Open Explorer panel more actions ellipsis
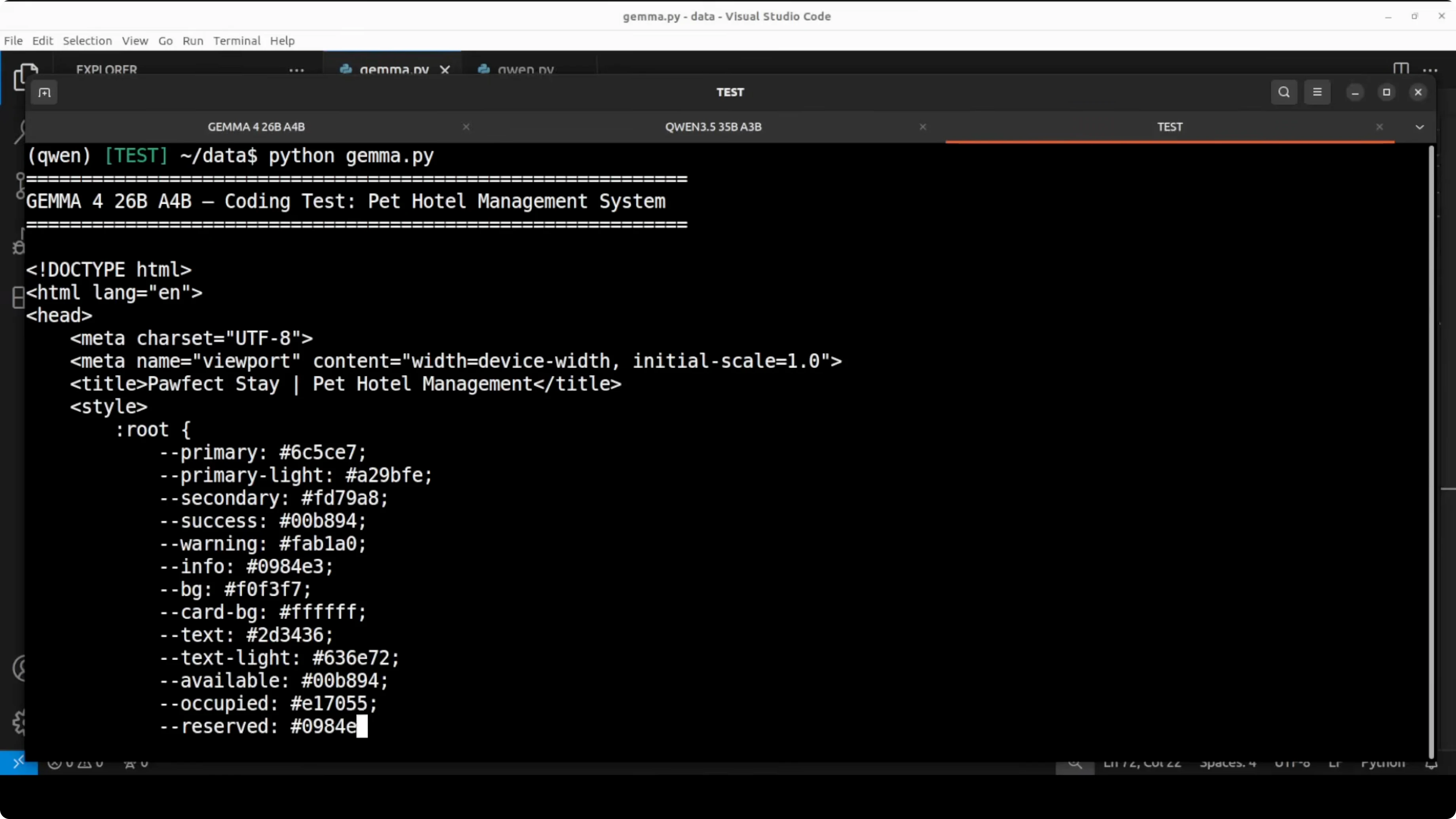This screenshot has width=1456, height=819. point(296,70)
